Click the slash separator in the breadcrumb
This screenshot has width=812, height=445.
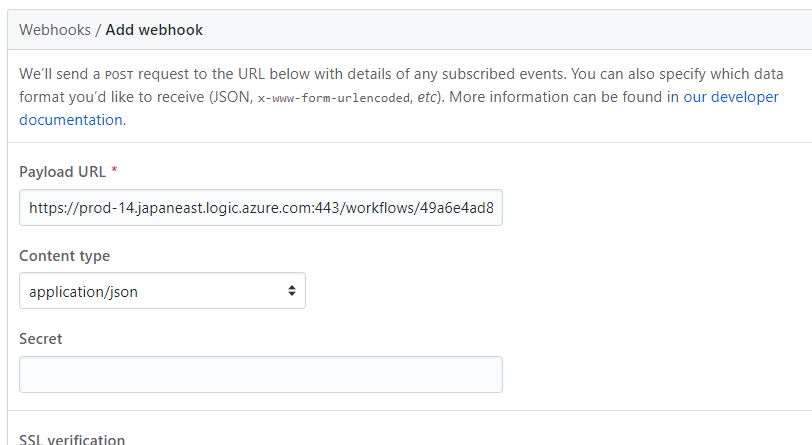[x=98, y=30]
